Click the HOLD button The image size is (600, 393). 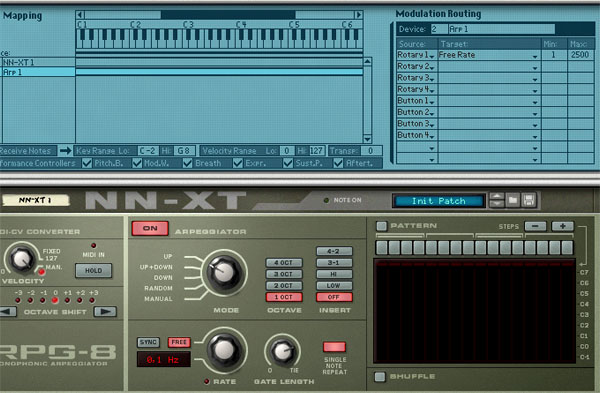pos(93,271)
